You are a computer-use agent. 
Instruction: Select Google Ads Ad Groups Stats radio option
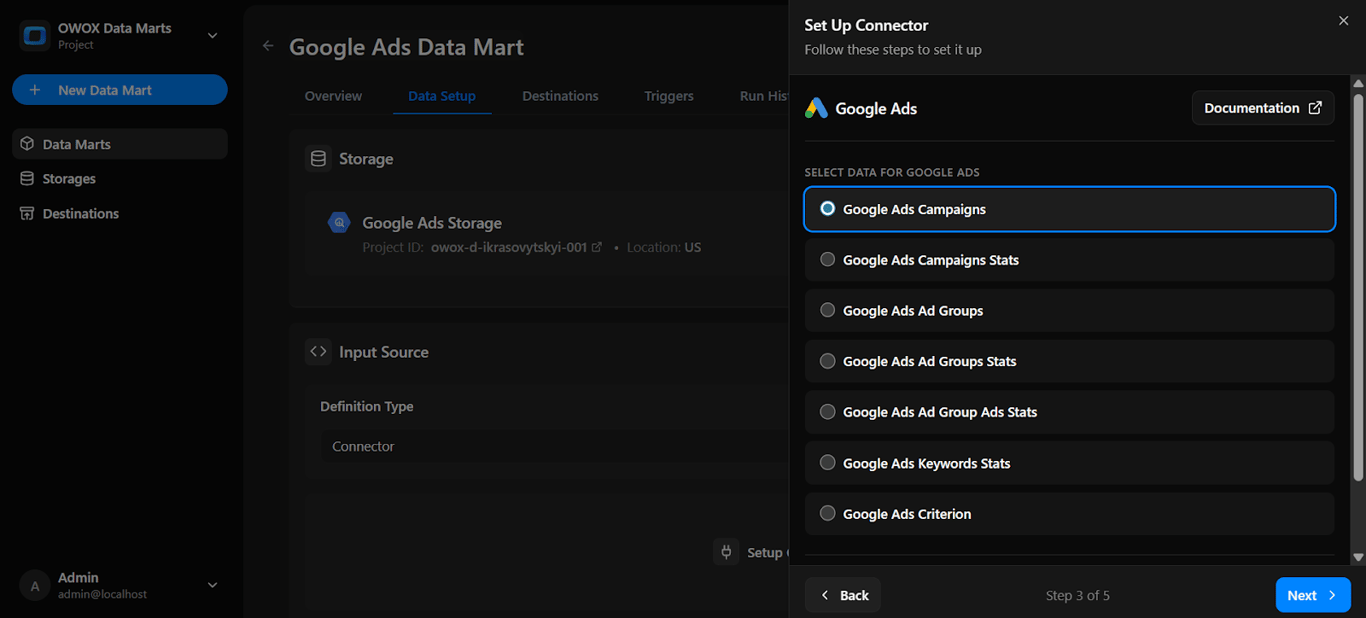pyautogui.click(x=1069, y=361)
